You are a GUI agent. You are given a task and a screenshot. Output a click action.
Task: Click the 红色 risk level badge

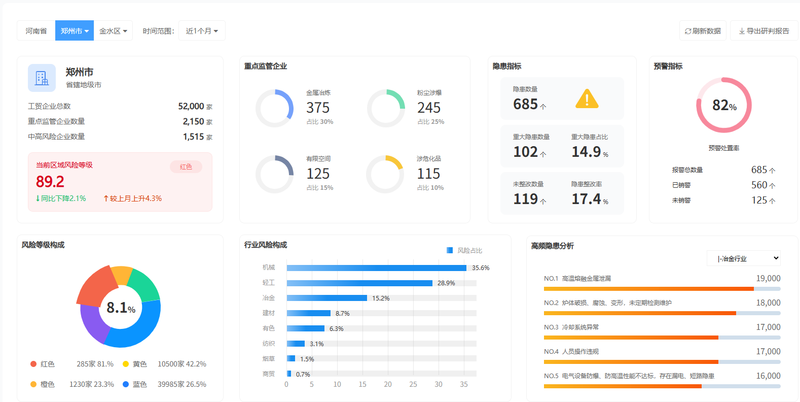point(186,167)
